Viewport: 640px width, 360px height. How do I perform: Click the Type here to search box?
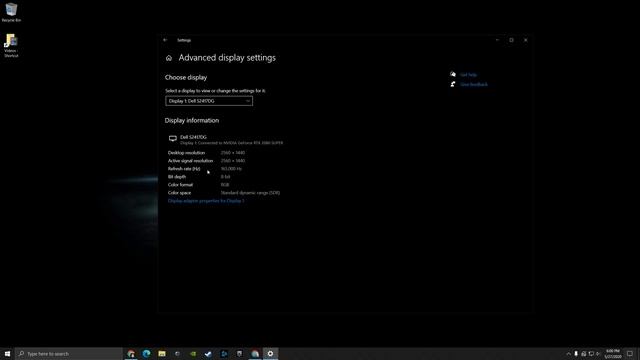click(69, 353)
